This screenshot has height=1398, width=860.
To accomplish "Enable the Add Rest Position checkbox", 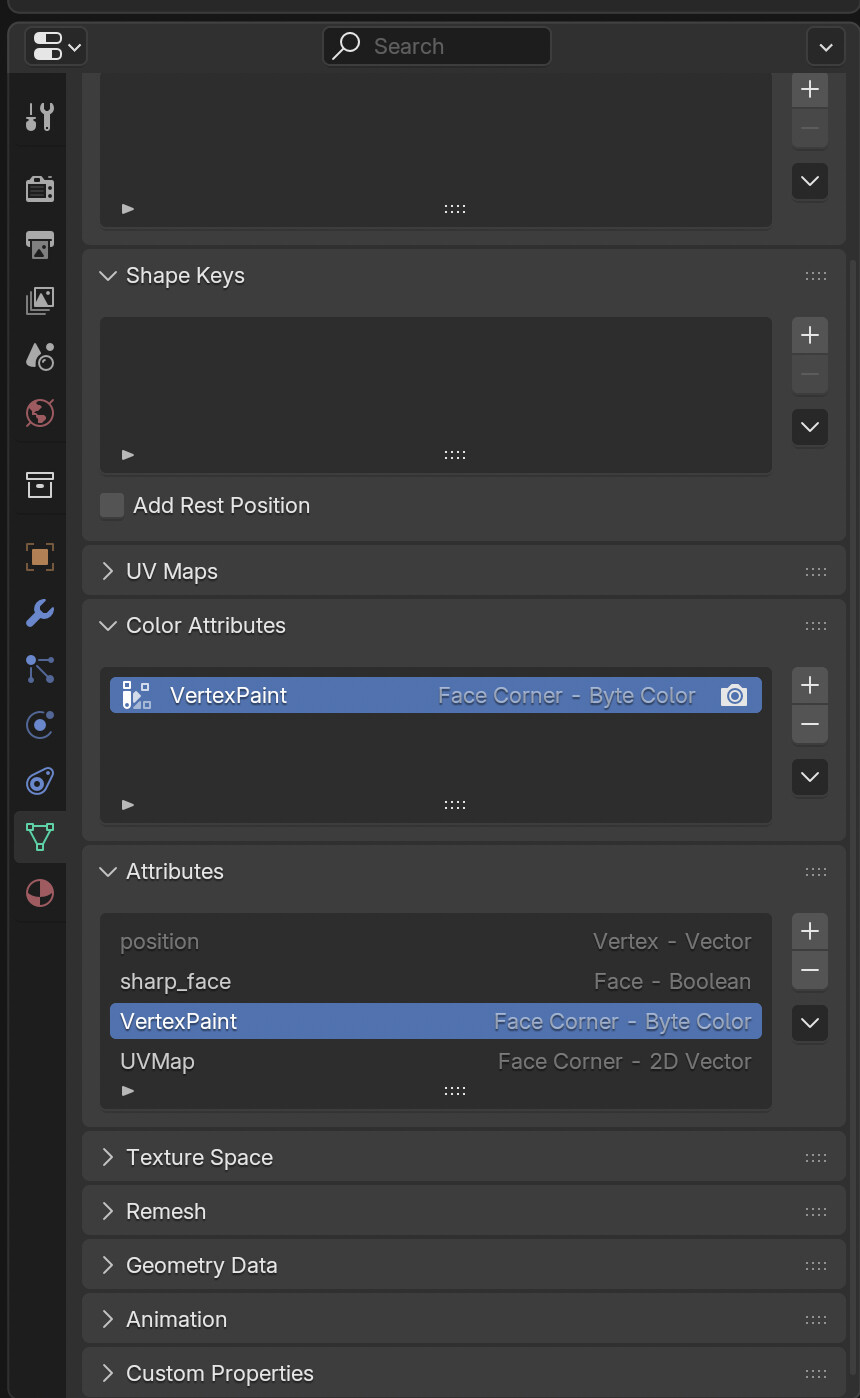I will (112, 505).
